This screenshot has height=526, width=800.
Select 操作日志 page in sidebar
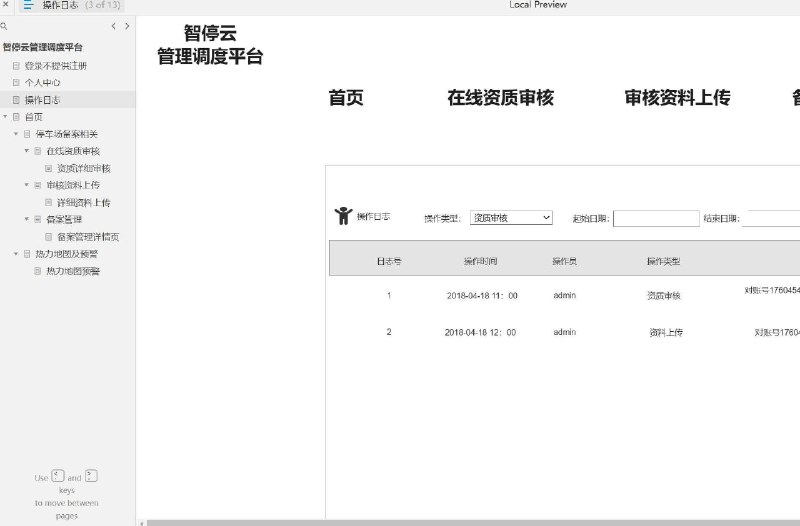pos(67,100)
